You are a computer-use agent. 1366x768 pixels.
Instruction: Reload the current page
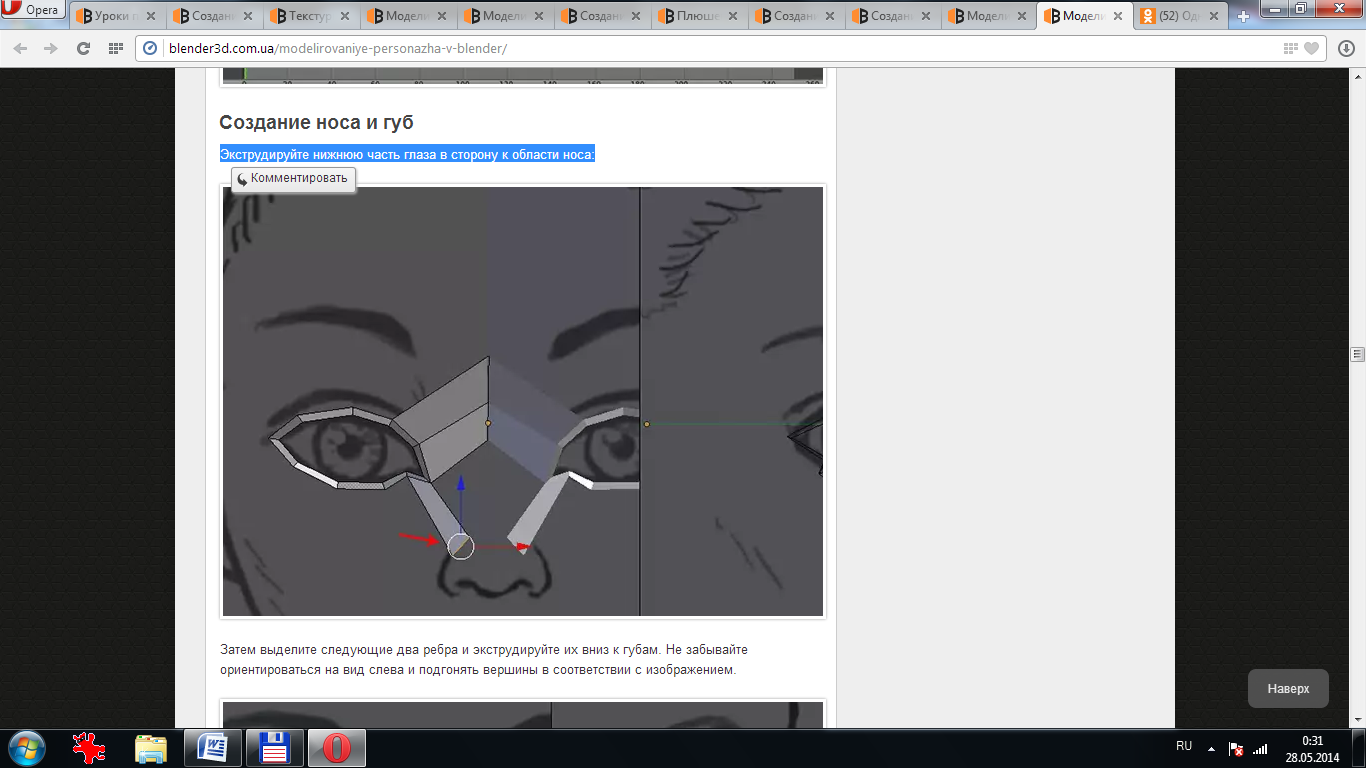coord(84,49)
